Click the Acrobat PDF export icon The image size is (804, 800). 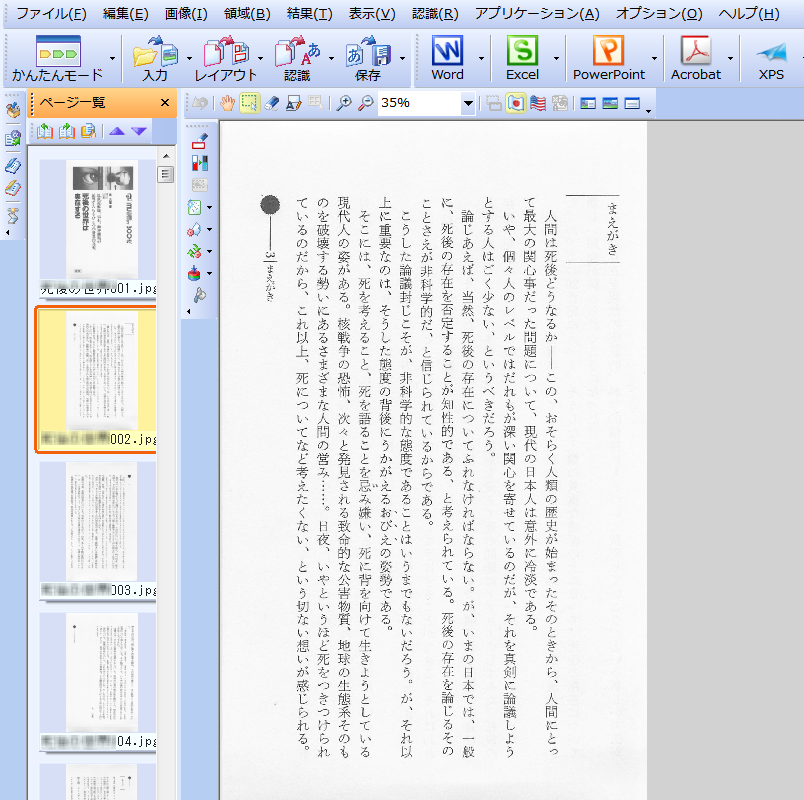pos(695,58)
